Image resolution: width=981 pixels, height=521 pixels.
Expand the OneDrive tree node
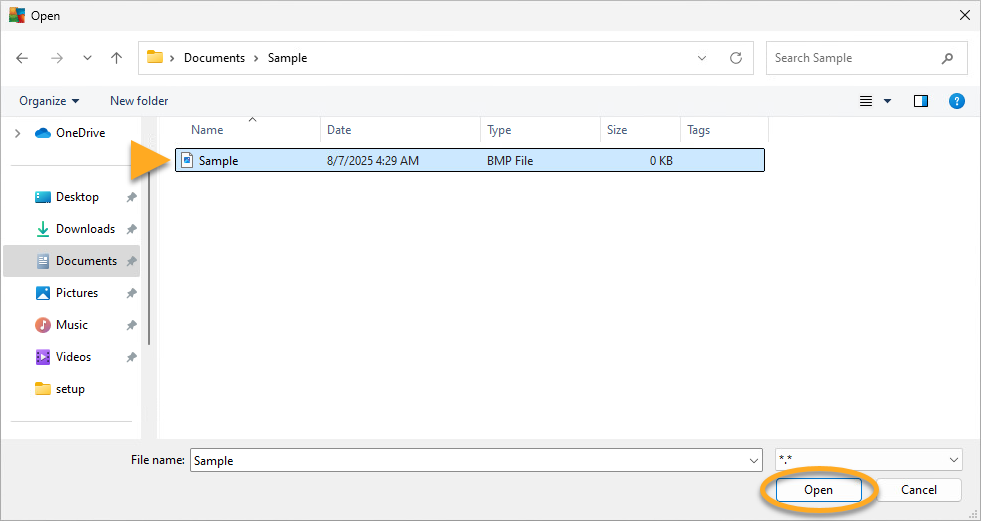pos(17,133)
